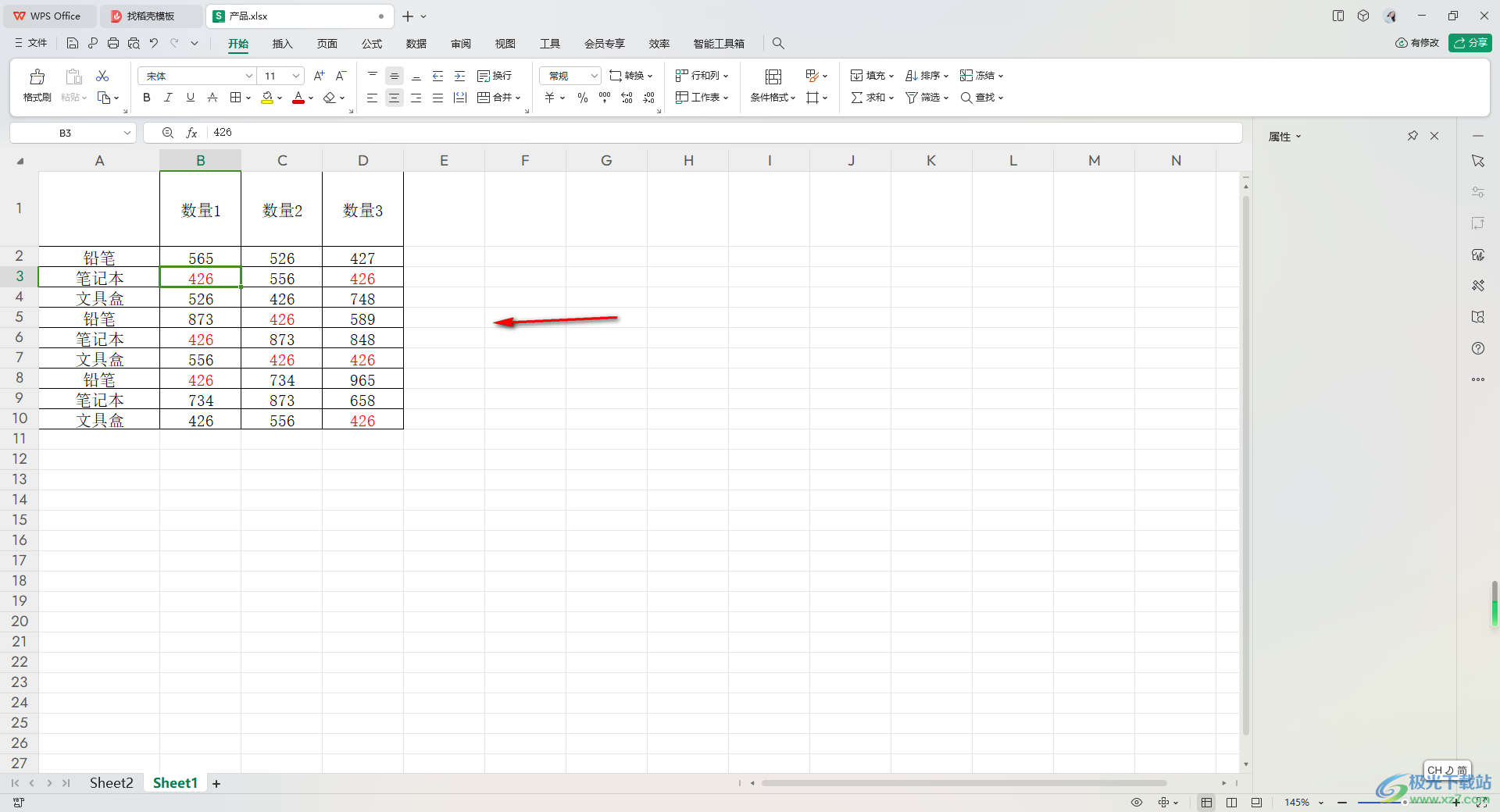Viewport: 1500px width, 812px height.
Task: Open the 文件 File menu
Action: (x=31, y=44)
